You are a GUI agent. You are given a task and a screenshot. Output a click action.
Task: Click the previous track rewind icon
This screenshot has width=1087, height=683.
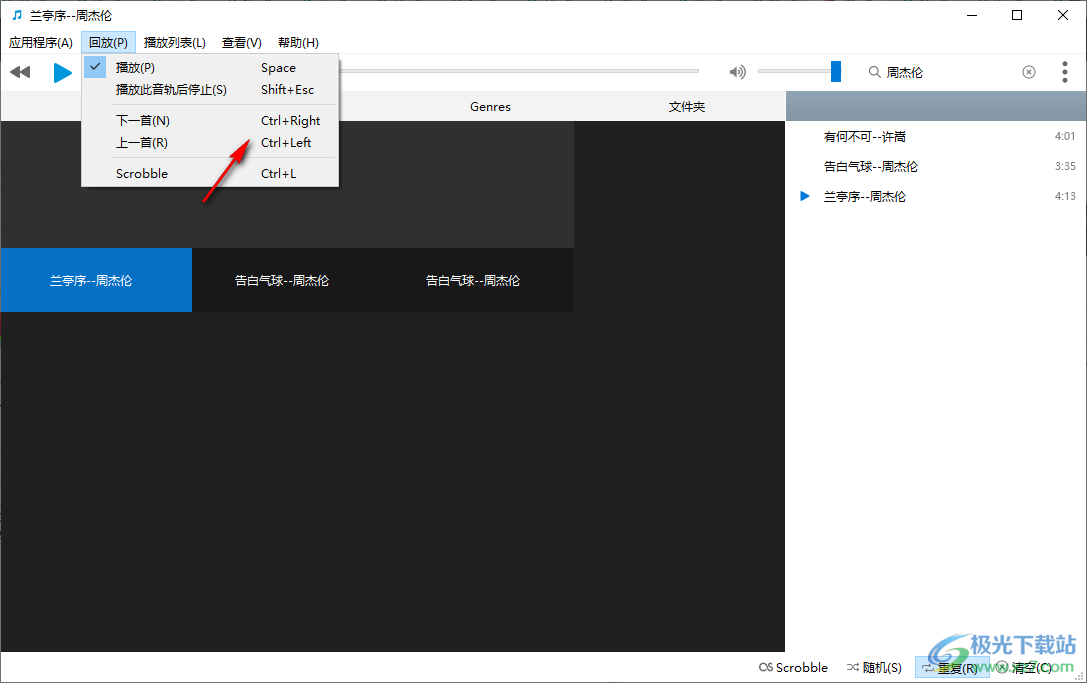20,72
